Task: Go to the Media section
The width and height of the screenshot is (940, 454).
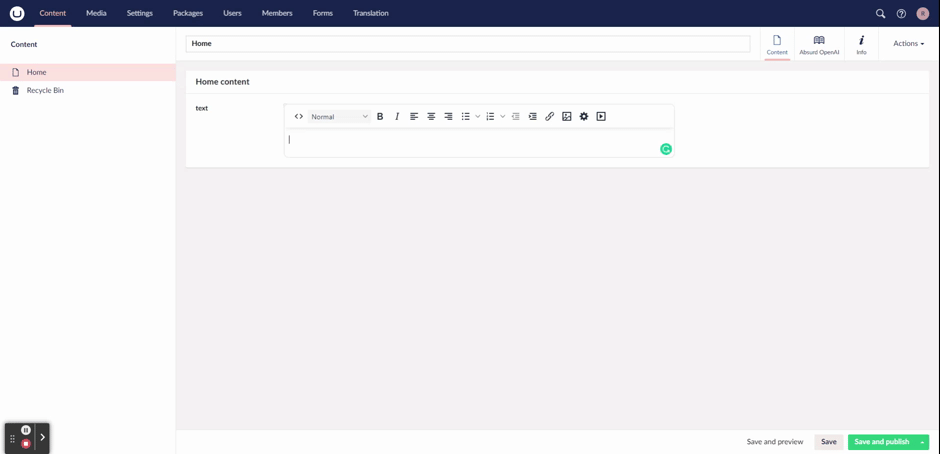Action: [x=96, y=13]
